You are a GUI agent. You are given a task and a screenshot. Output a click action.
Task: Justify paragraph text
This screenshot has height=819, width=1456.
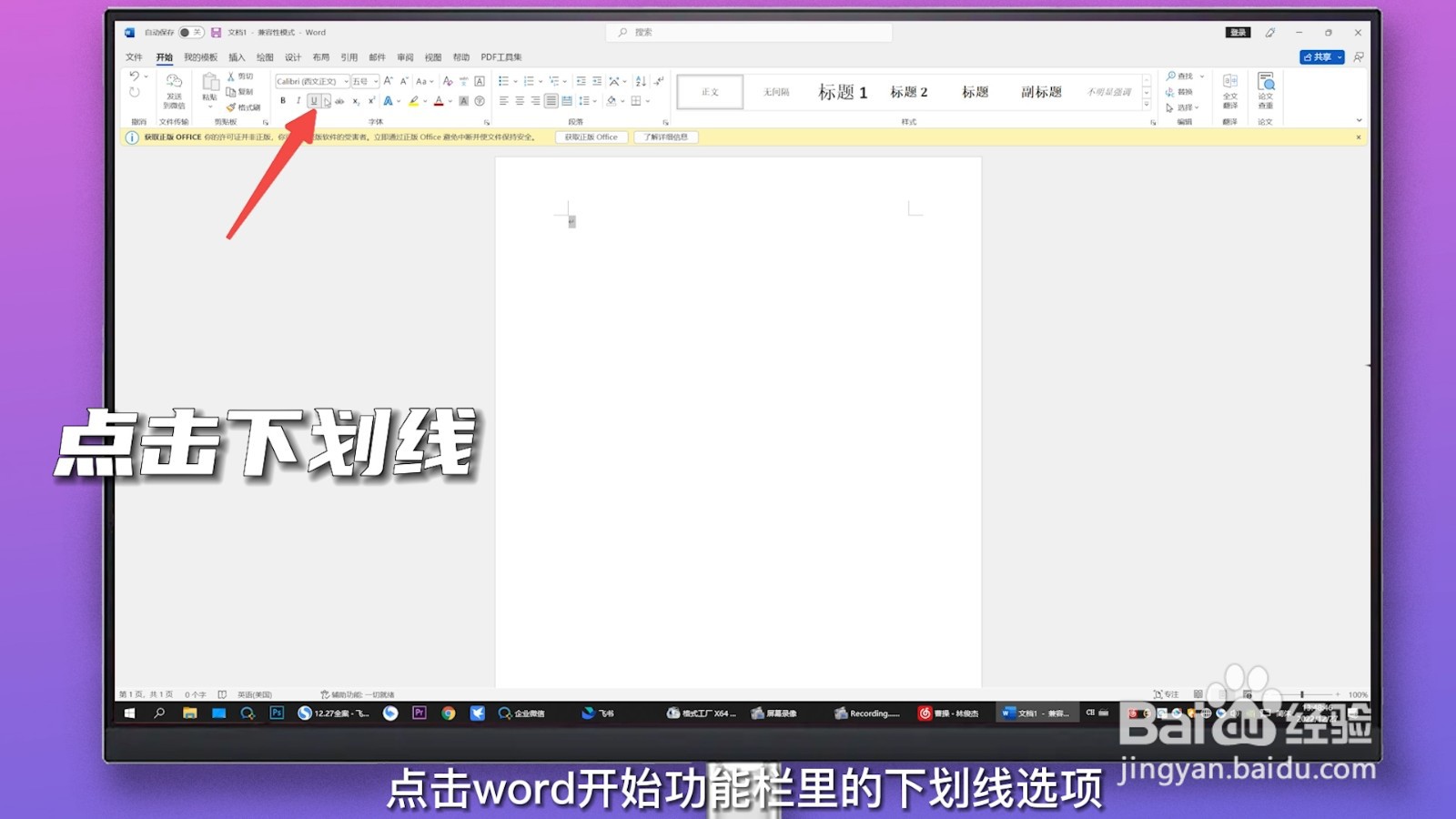551,101
